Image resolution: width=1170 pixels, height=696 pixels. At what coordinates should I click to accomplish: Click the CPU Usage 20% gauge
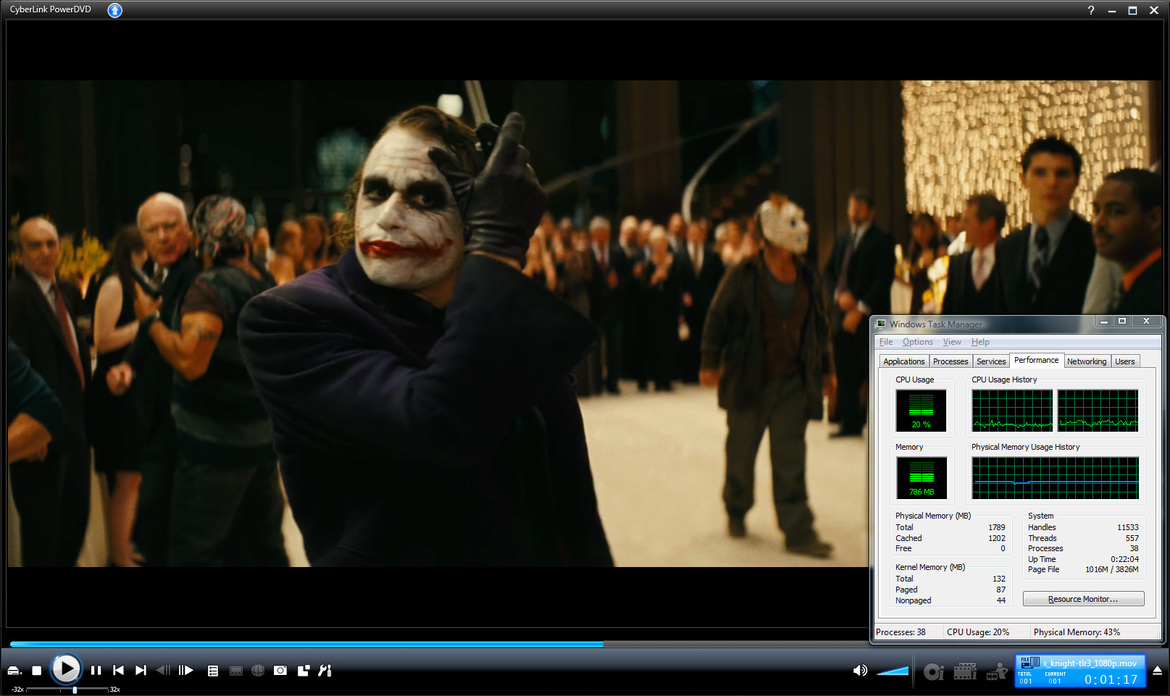[x=921, y=410]
